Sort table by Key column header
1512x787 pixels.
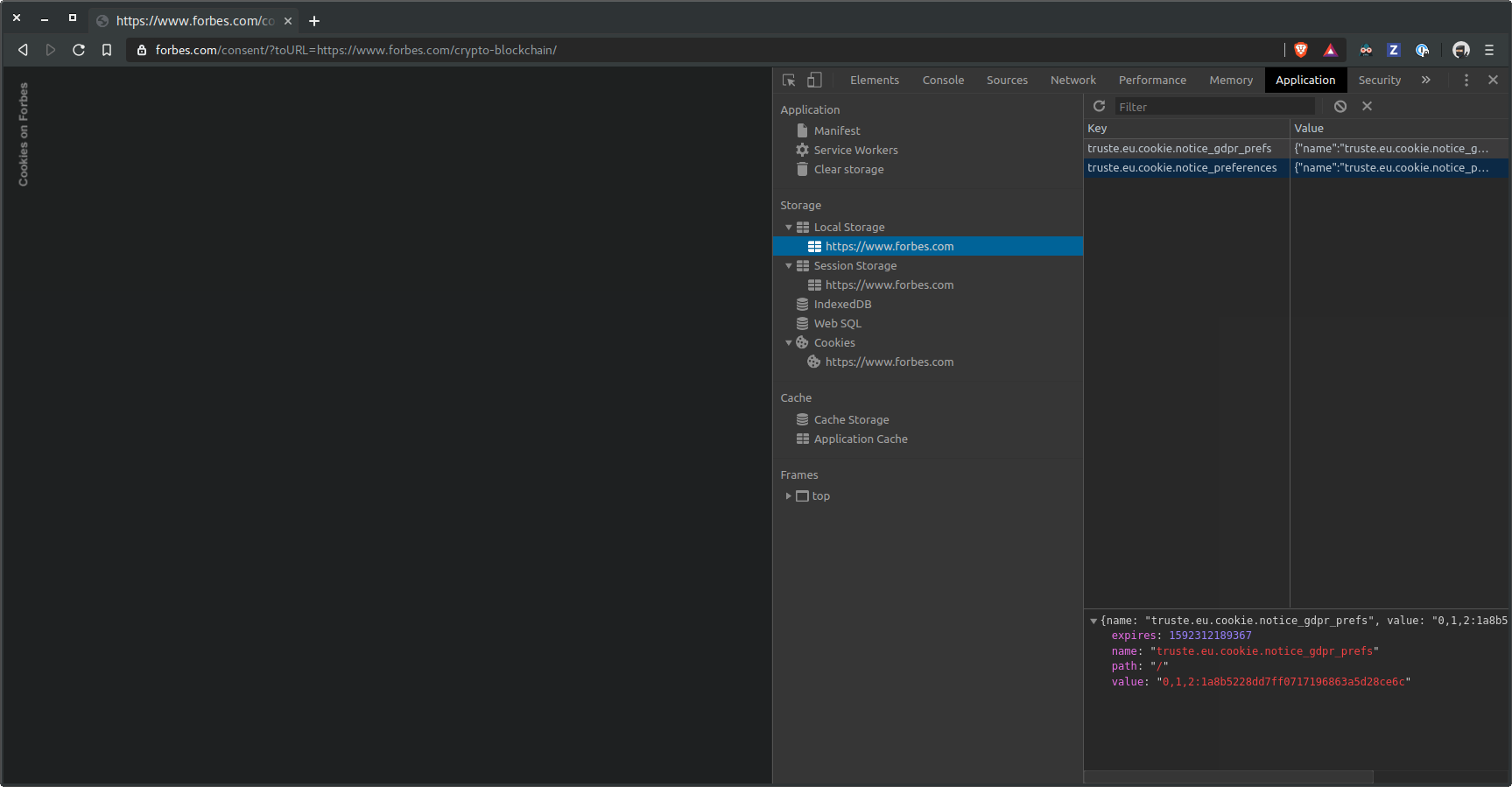1186,128
